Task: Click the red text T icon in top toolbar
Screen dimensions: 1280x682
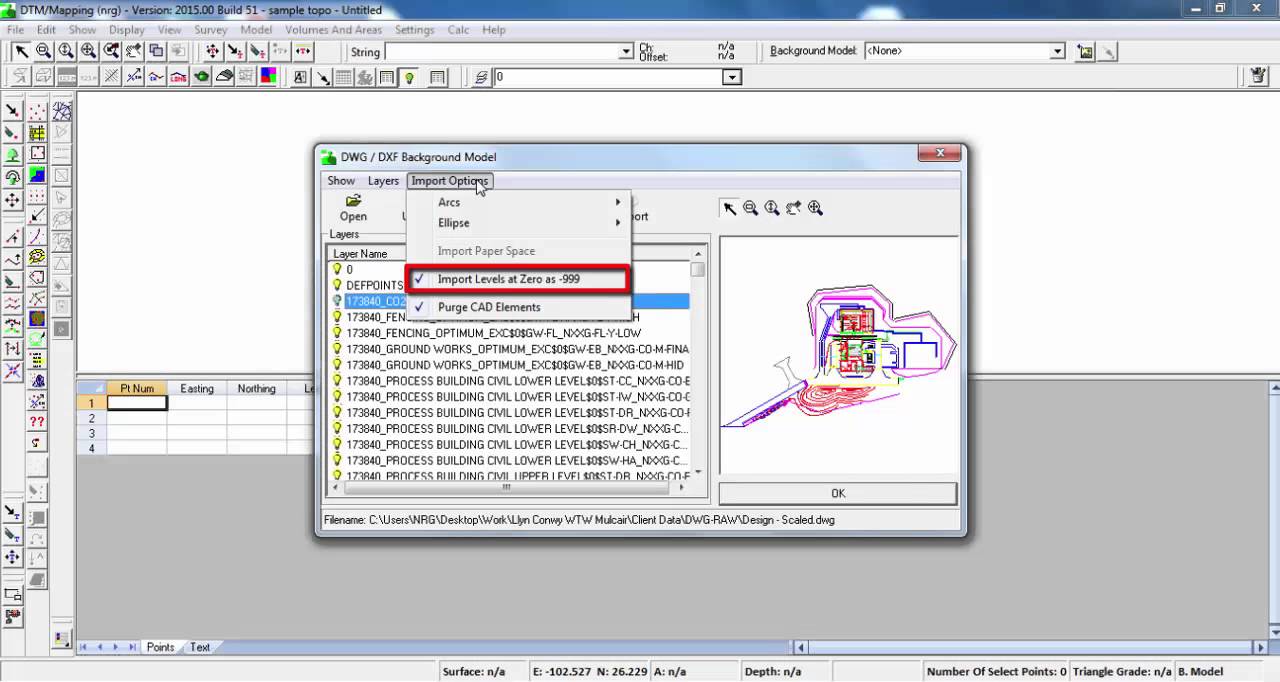Action: 302,51
